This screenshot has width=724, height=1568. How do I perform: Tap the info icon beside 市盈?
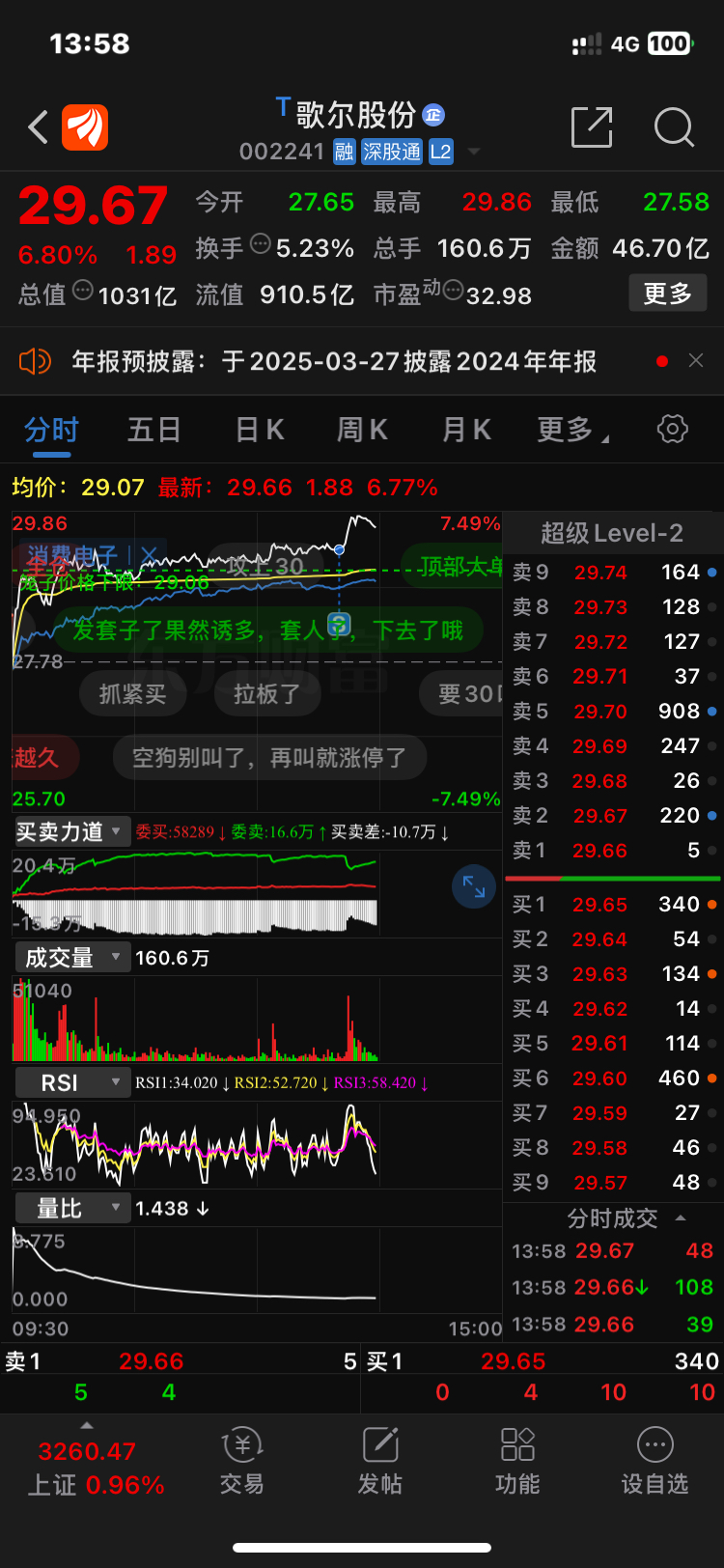[453, 290]
